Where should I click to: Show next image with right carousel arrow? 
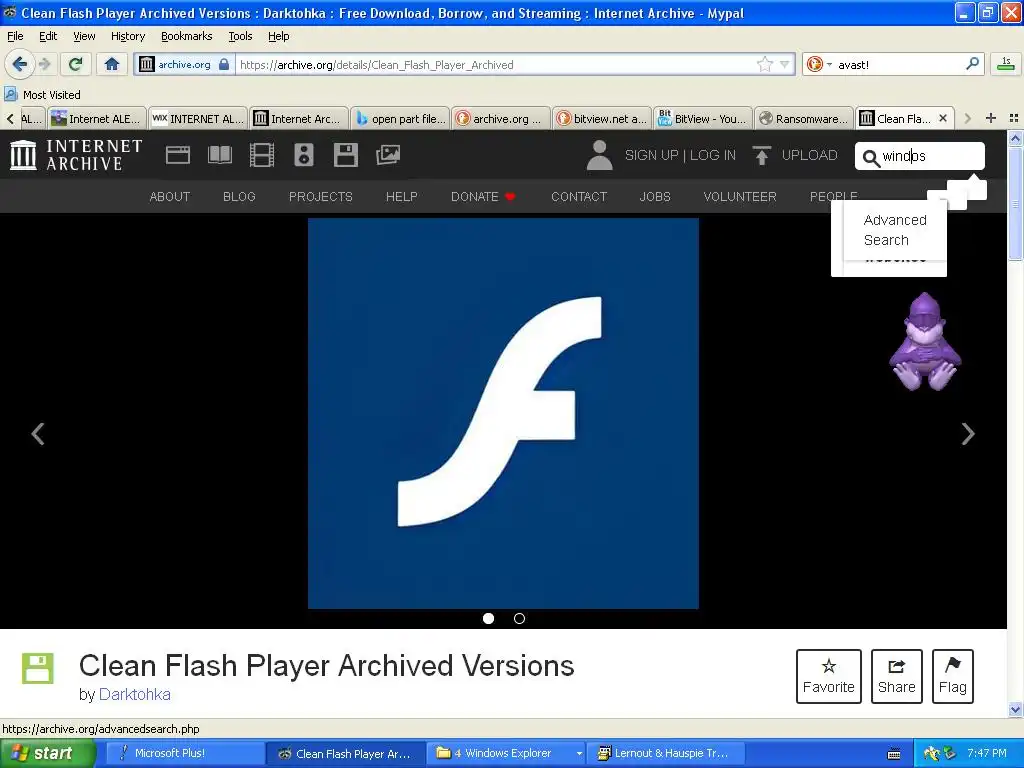pos(968,434)
